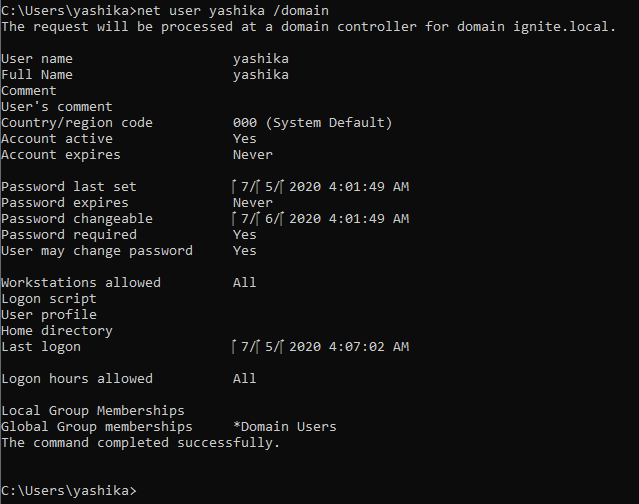
Task: Click the User name value yashika
Action: (260, 59)
